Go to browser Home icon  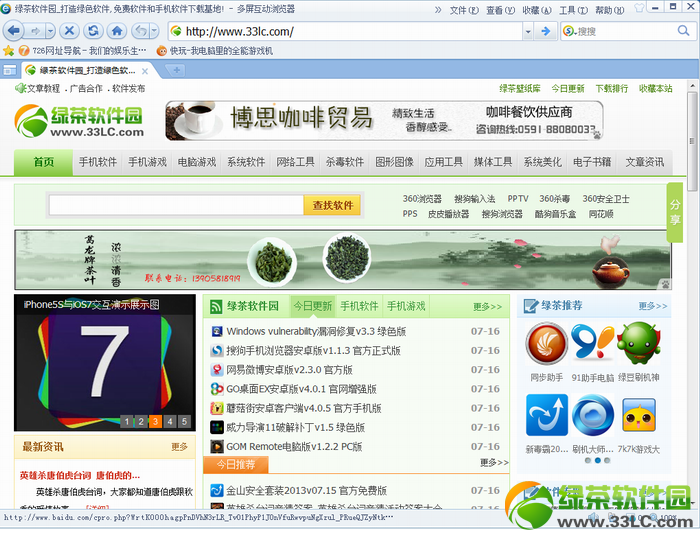click(117, 31)
